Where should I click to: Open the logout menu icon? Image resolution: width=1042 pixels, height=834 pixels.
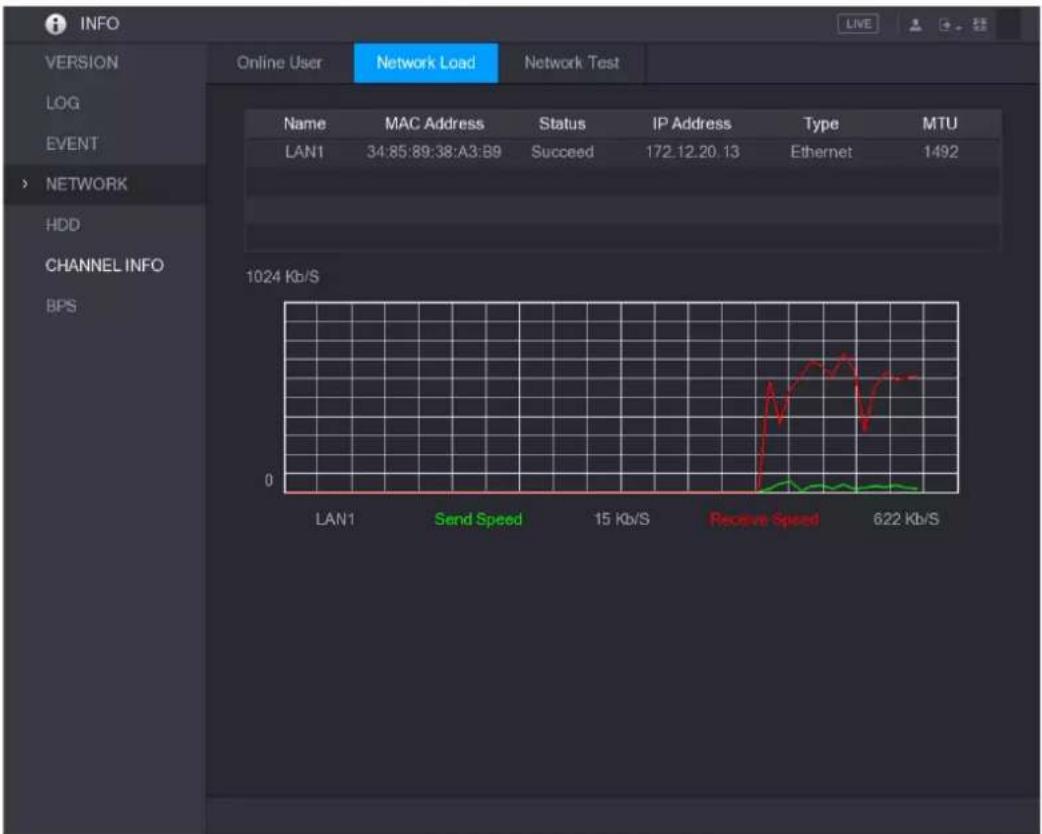[949, 26]
